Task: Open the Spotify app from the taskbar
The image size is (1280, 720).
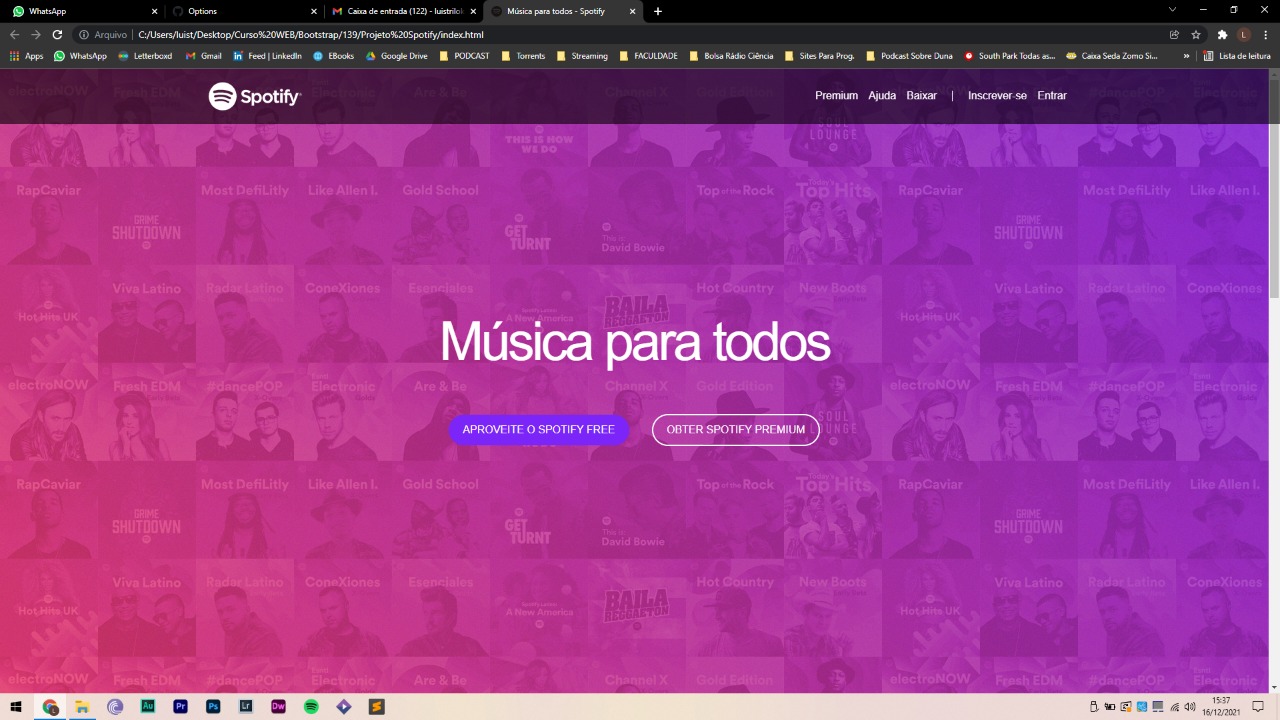Action: [x=311, y=706]
